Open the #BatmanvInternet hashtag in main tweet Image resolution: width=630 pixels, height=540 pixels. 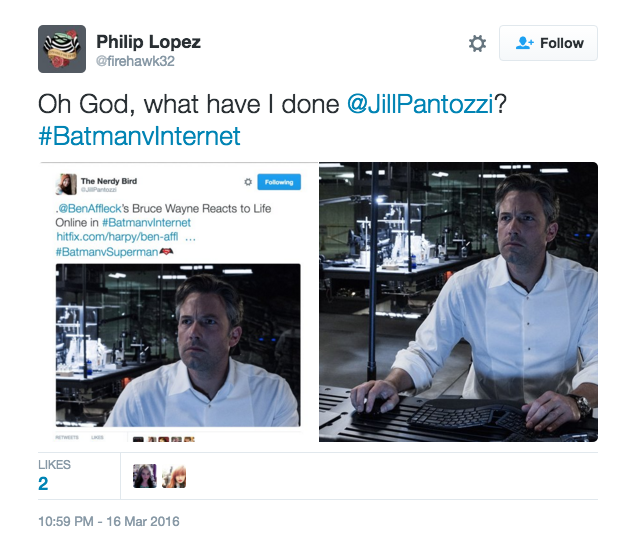pos(139,136)
